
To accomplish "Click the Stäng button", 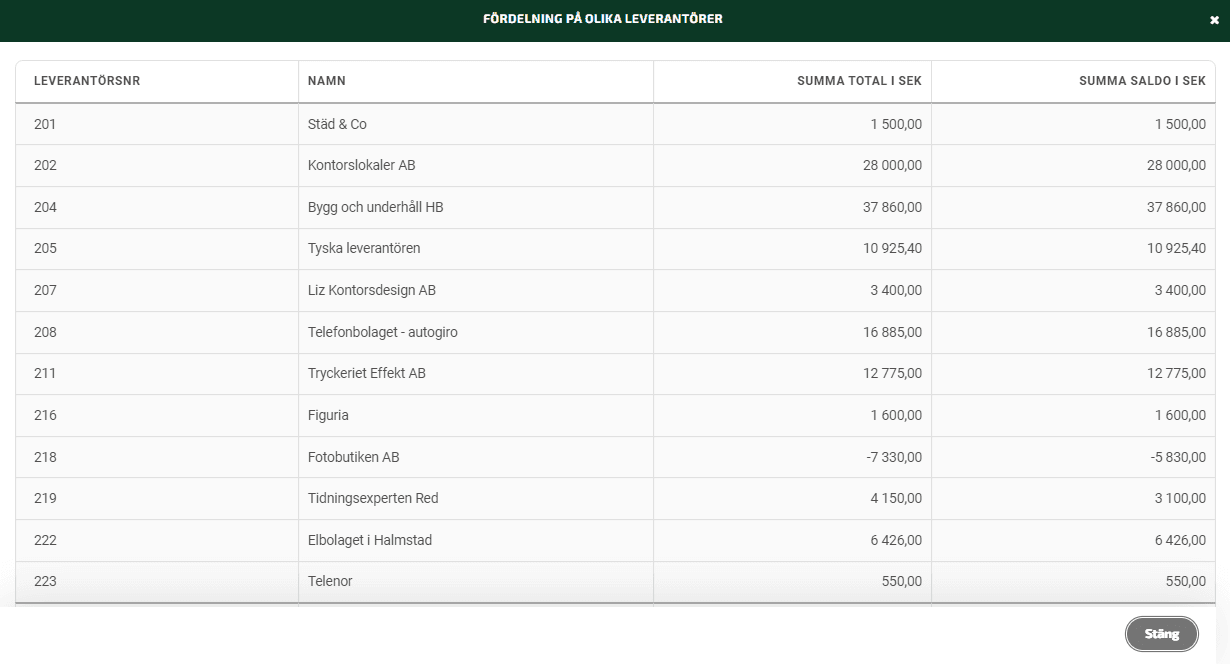I will [1161, 634].
